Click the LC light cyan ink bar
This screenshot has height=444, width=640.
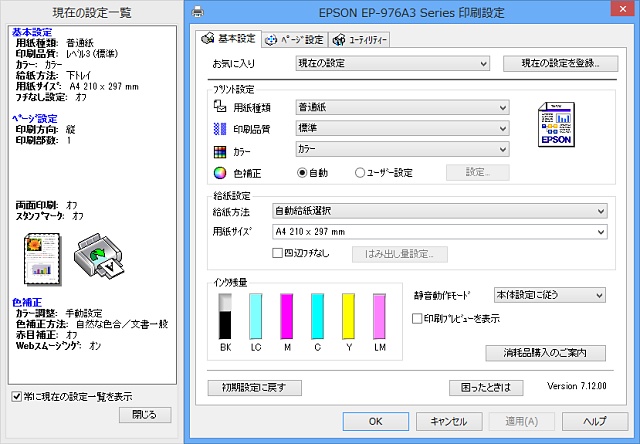pyautogui.click(x=256, y=317)
